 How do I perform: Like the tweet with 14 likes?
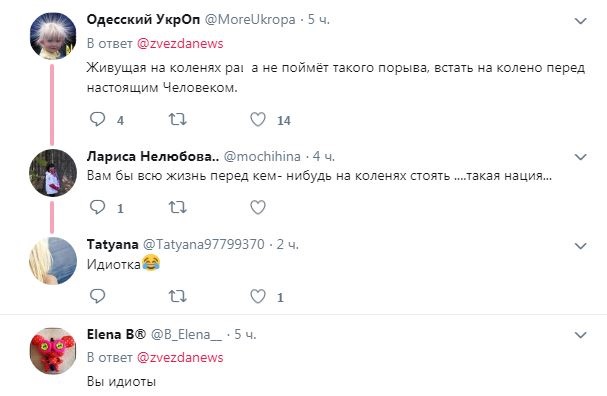[x=258, y=119]
